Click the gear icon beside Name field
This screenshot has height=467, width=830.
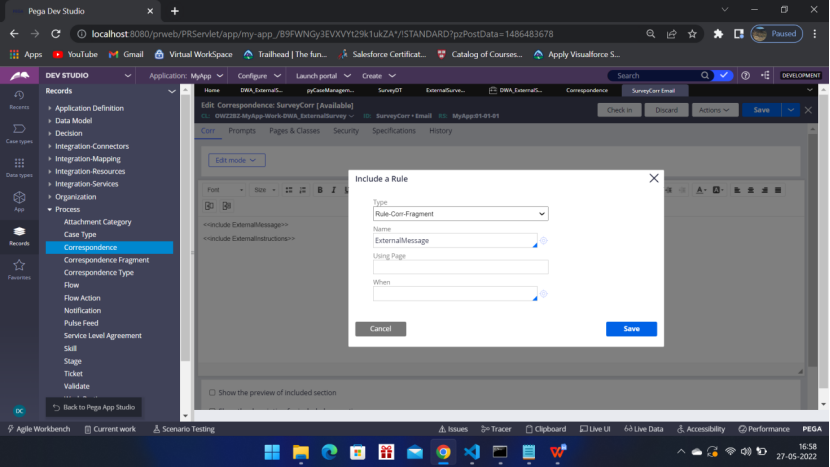[544, 240]
